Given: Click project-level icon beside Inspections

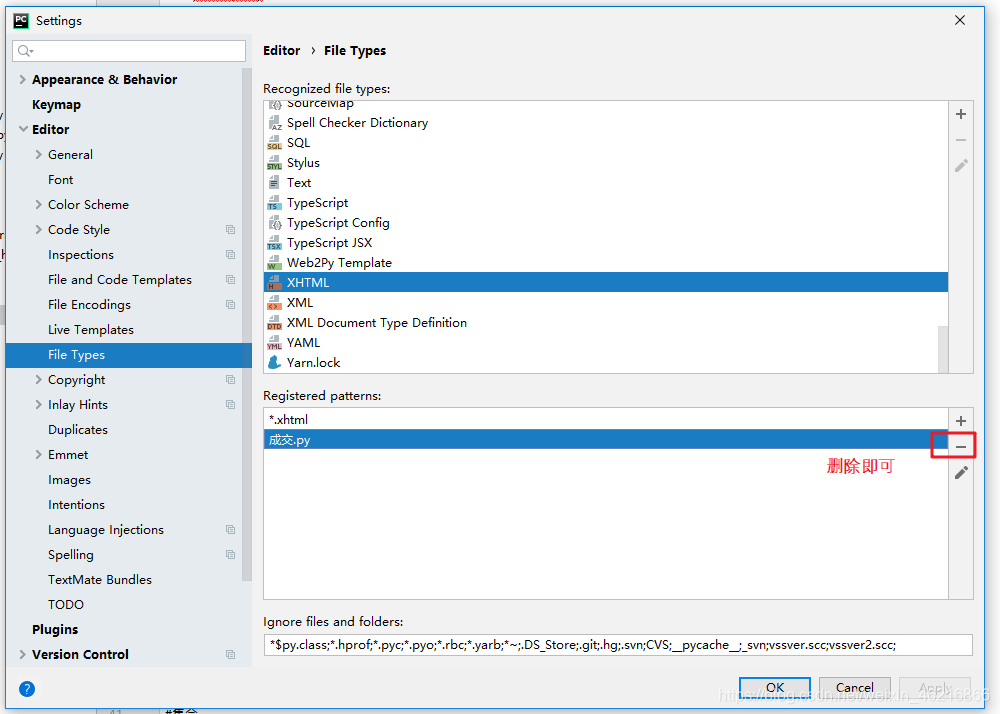Looking at the screenshot, I should (x=230, y=254).
